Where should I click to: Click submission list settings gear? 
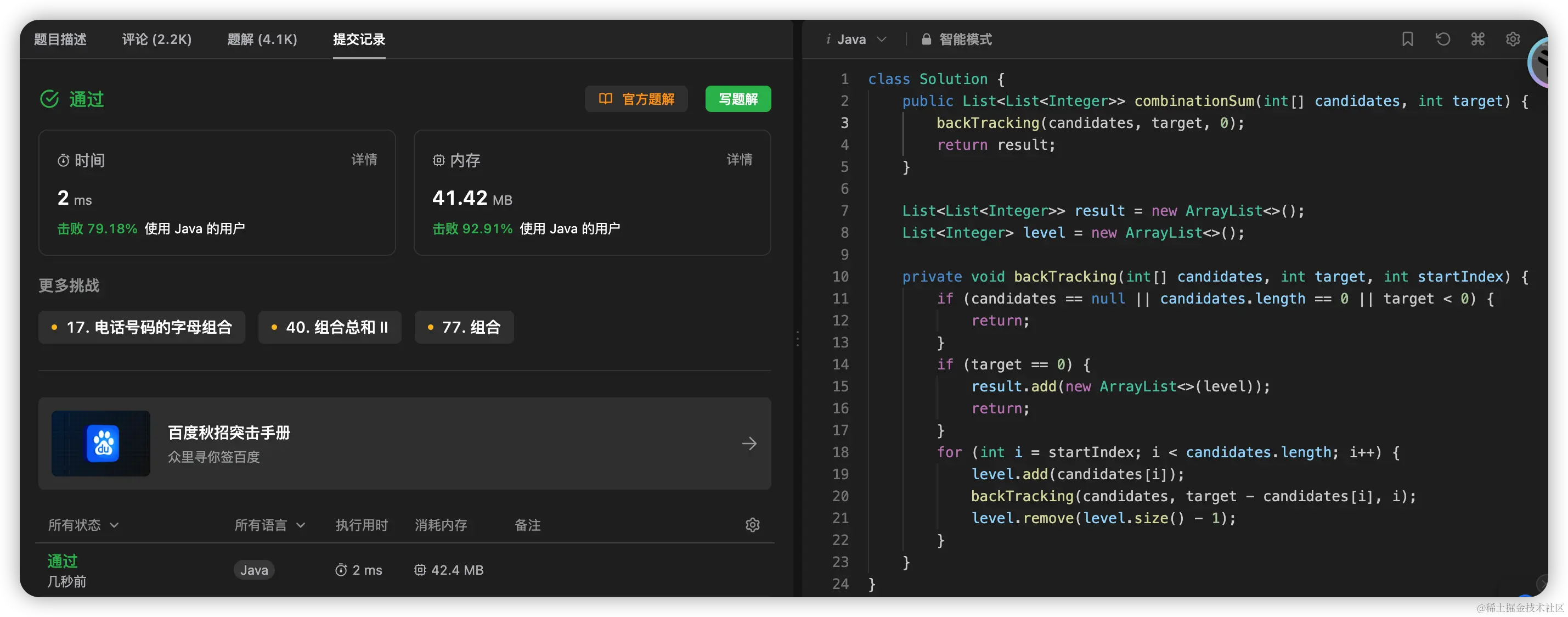[752, 525]
